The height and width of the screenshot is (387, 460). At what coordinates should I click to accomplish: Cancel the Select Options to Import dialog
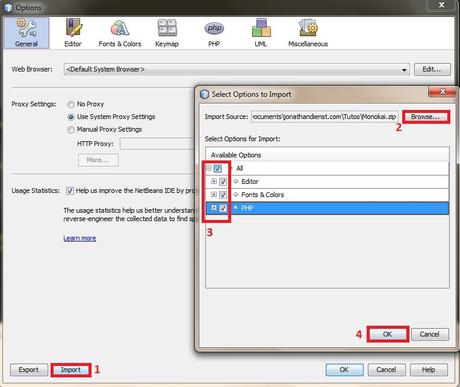[430, 334]
